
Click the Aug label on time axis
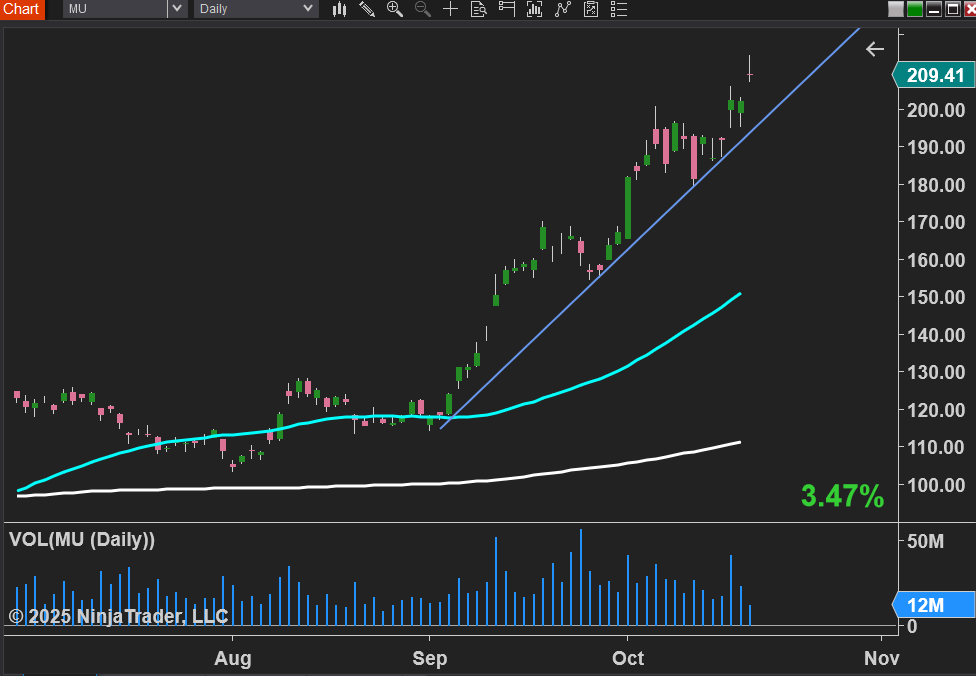point(233,658)
